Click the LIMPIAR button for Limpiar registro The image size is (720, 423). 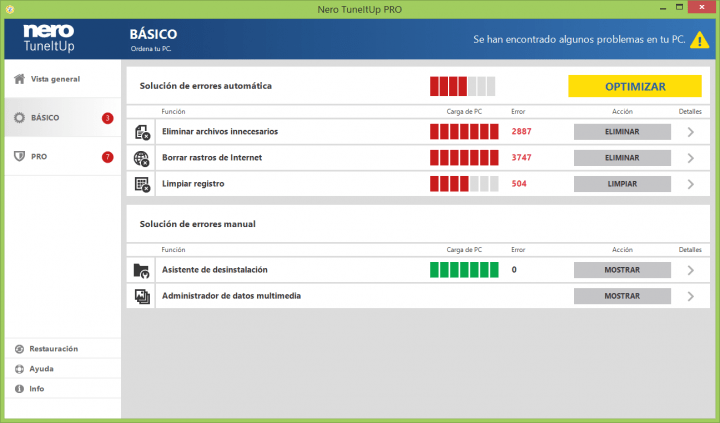click(x=622, y=184)
